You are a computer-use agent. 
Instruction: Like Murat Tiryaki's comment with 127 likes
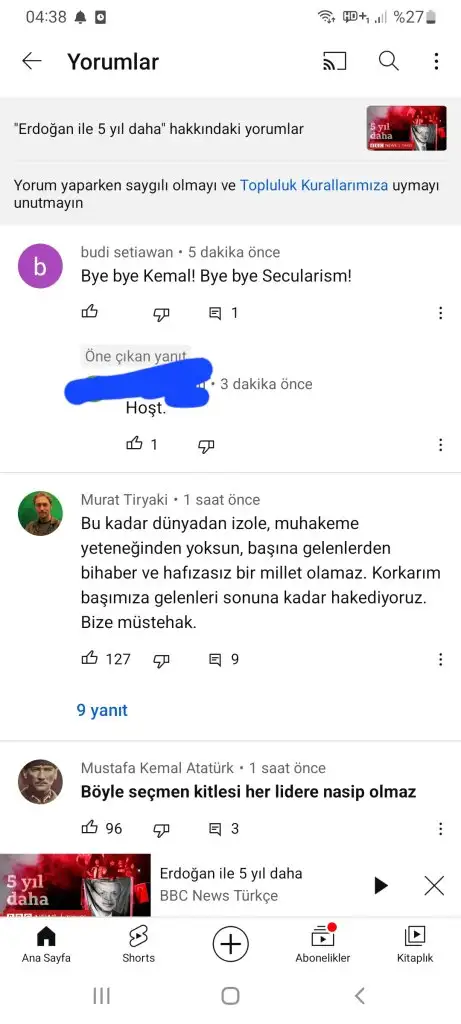pyautogui.click(x=89, y=659)
